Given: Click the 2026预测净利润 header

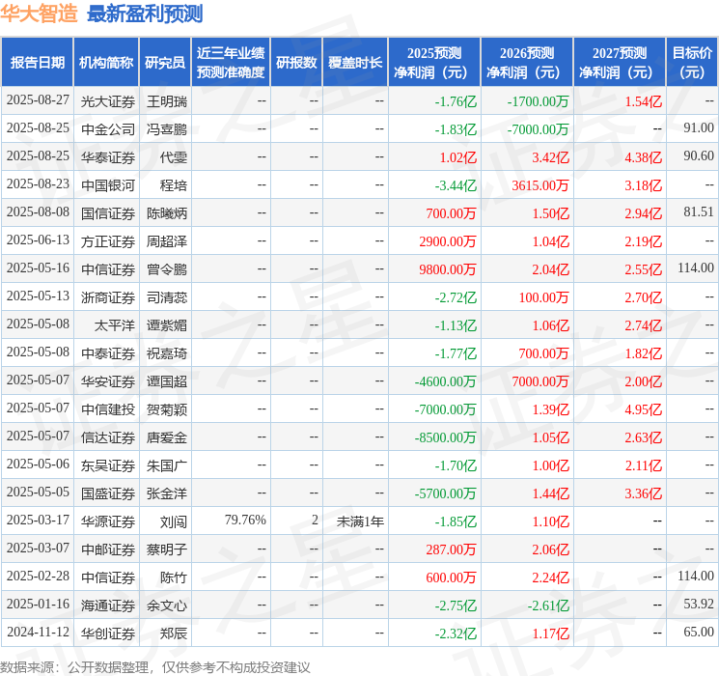Looking at the screenshot, I should [527, 62].
